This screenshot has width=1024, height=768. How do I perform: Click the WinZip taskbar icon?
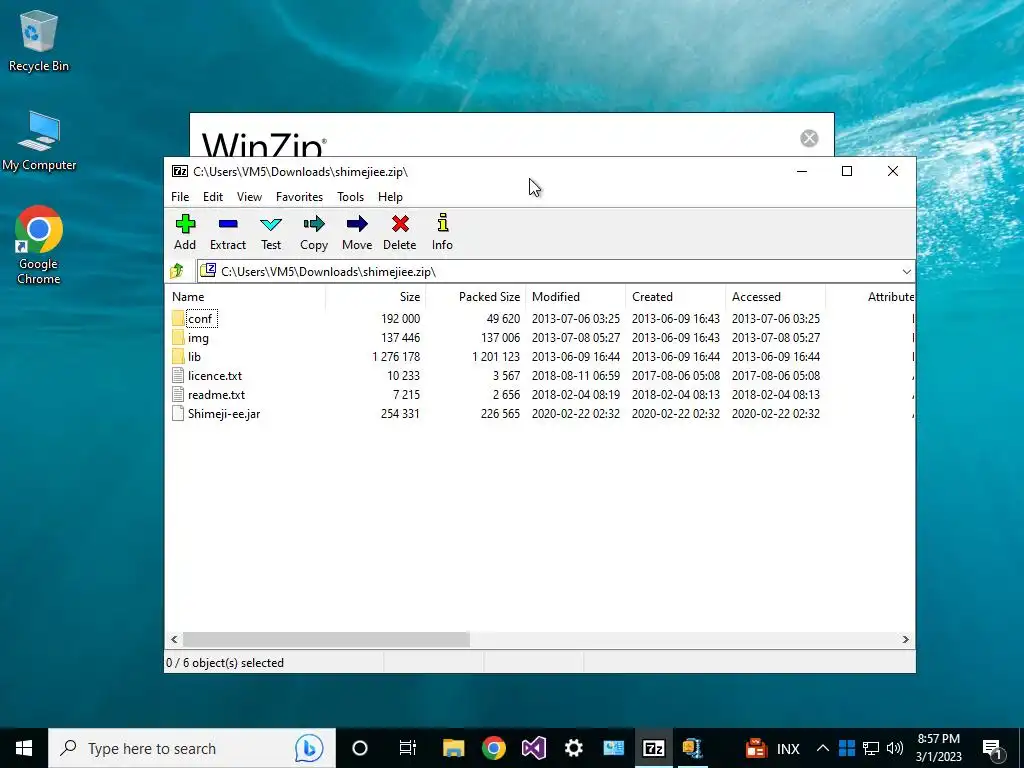point(693,748)
